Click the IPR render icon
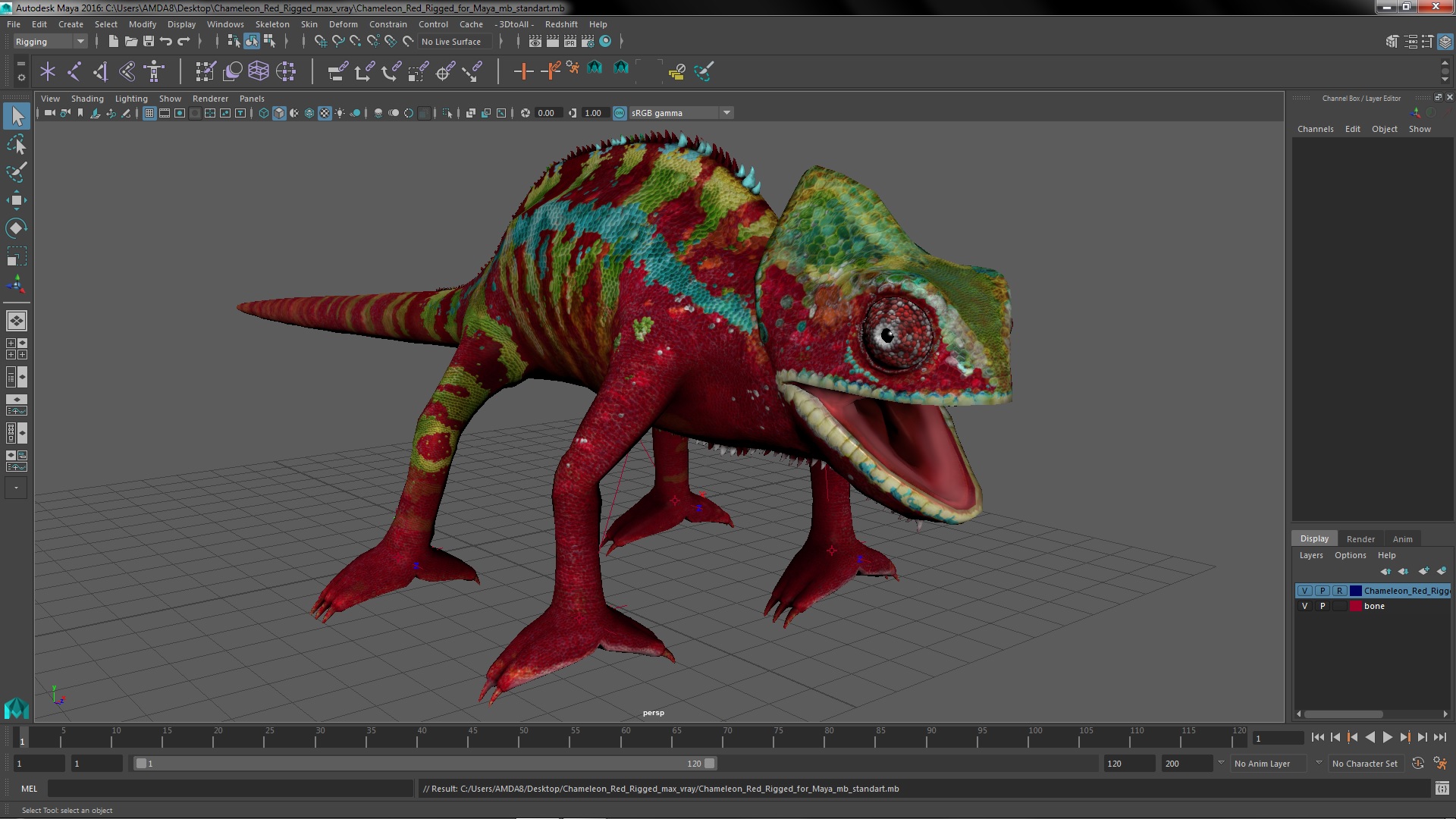 click(x=570, y=41)
